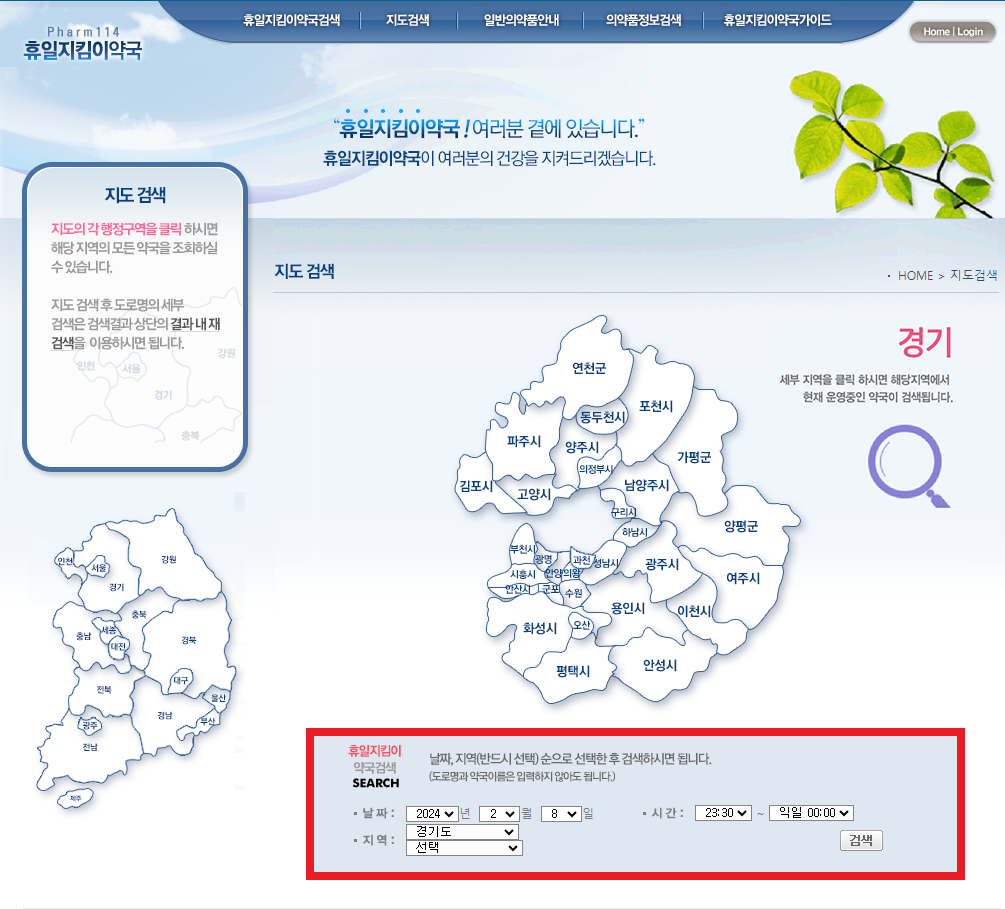Image resolution: width=1005 pixels, height=909 pixels.
Task: Select 경남 on the Korea map
Action: coord(165,715)
